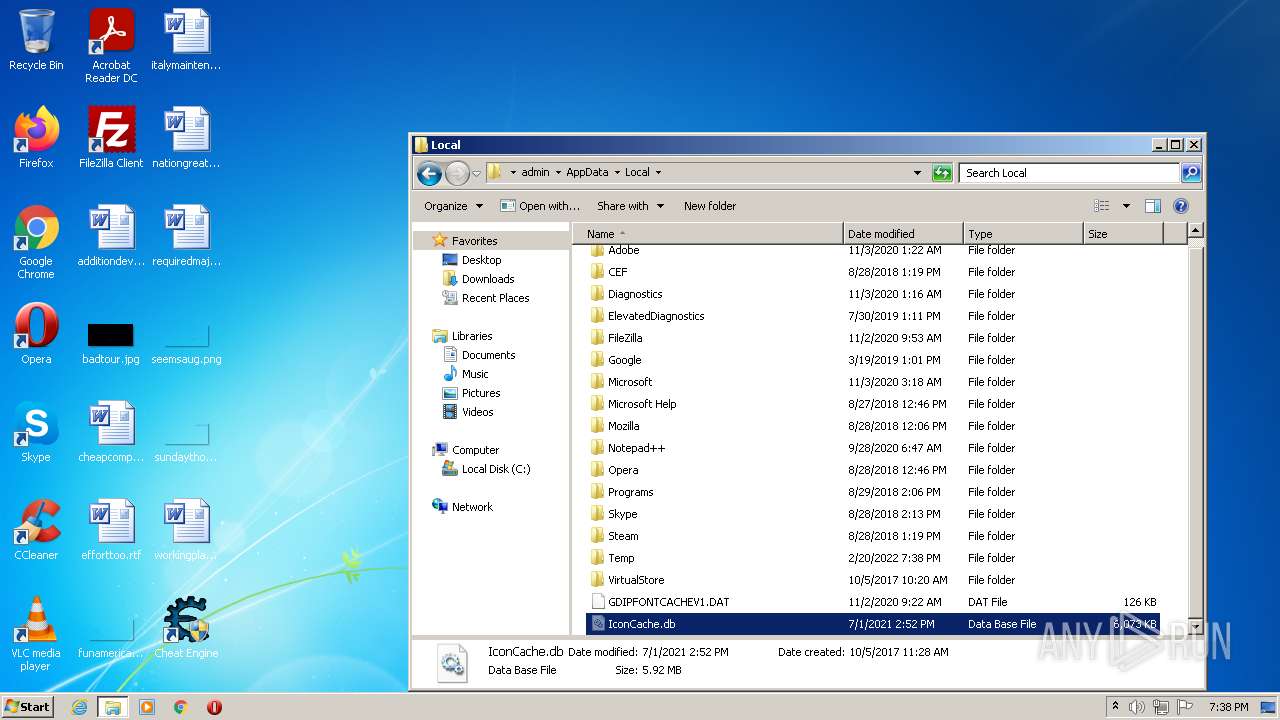
Task: Select the VLC media player shortcut
Action: coord(36,634)
